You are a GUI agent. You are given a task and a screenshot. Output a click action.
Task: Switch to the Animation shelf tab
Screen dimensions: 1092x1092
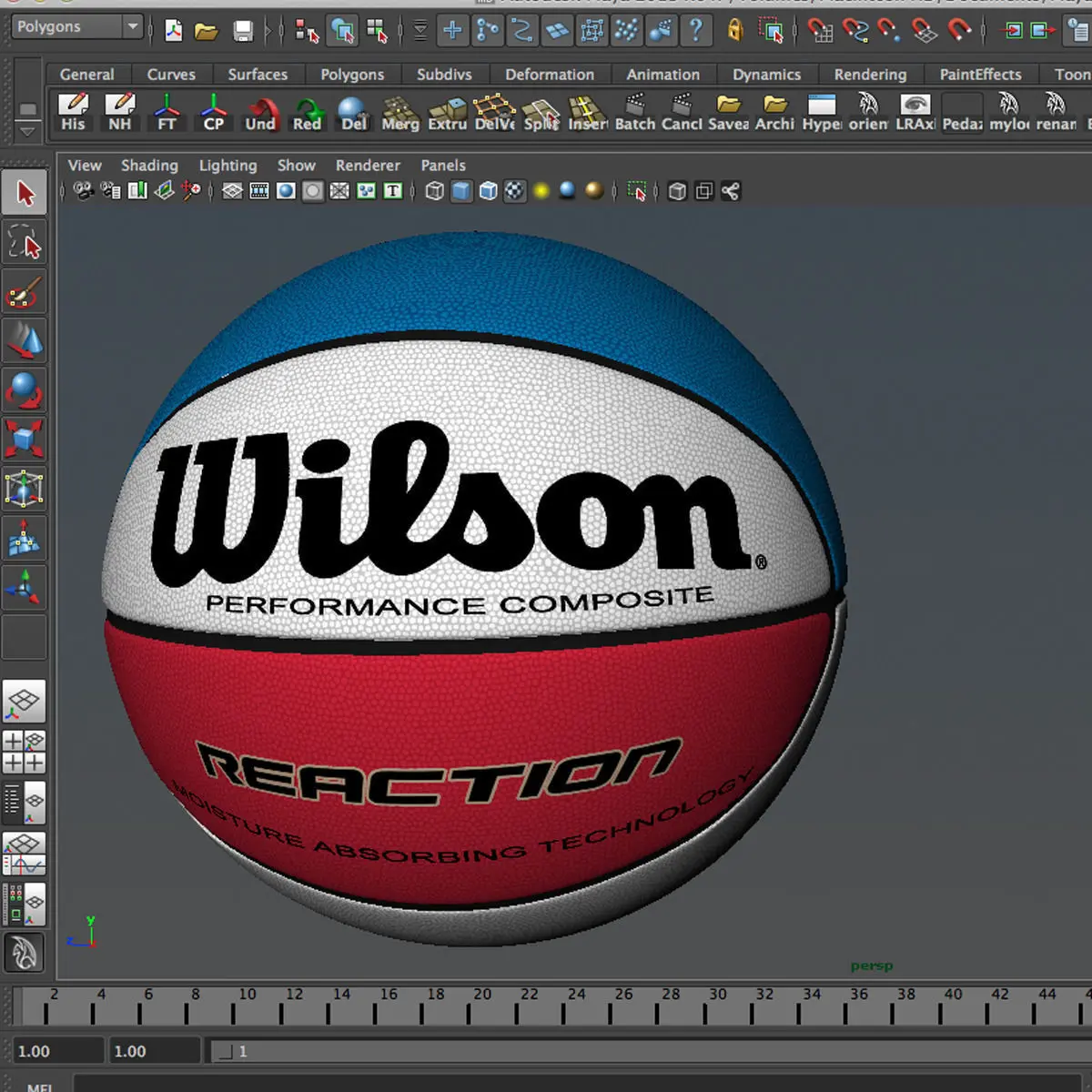coord(663,75)
